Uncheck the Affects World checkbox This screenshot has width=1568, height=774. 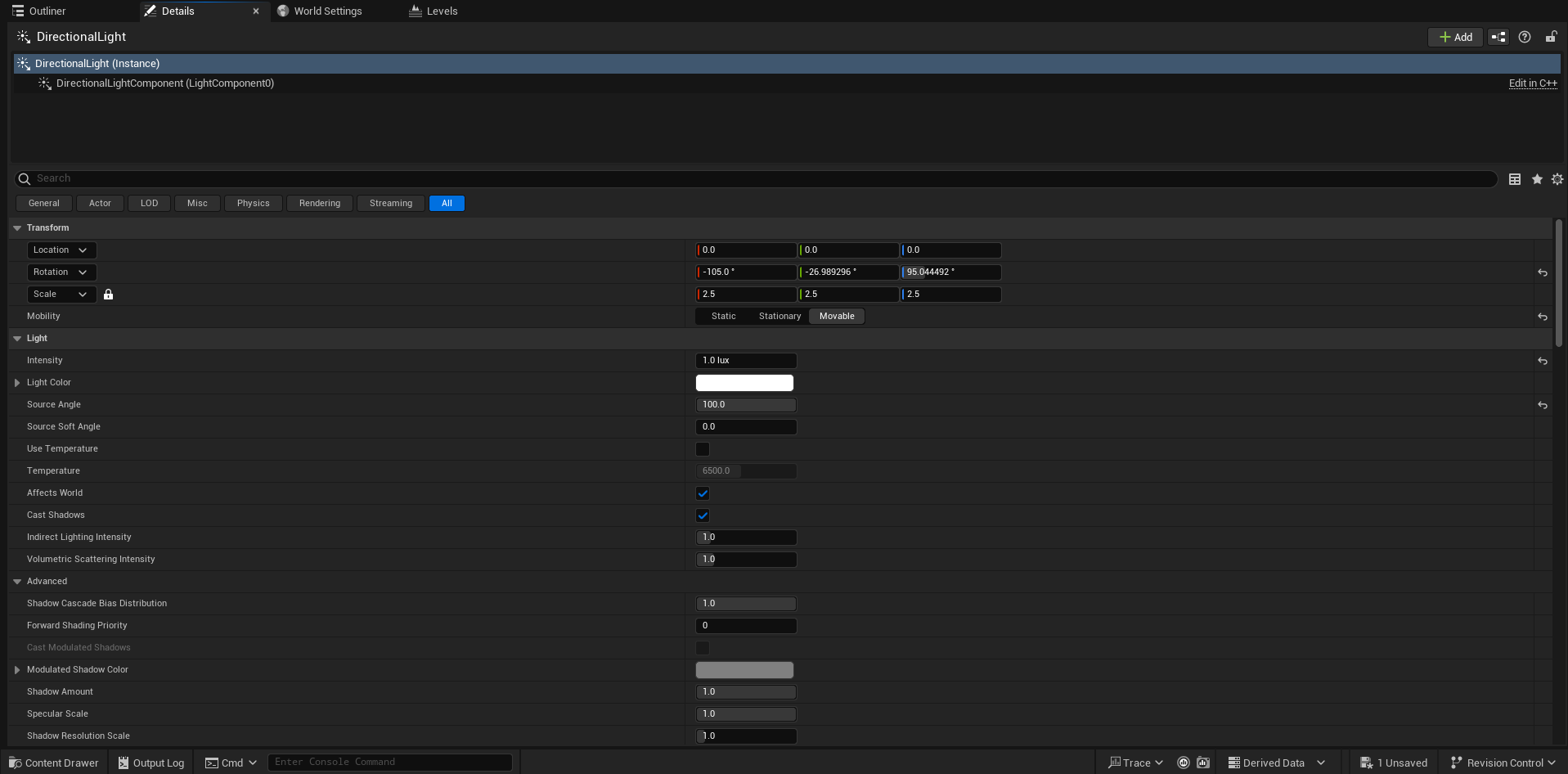[703, 493]
